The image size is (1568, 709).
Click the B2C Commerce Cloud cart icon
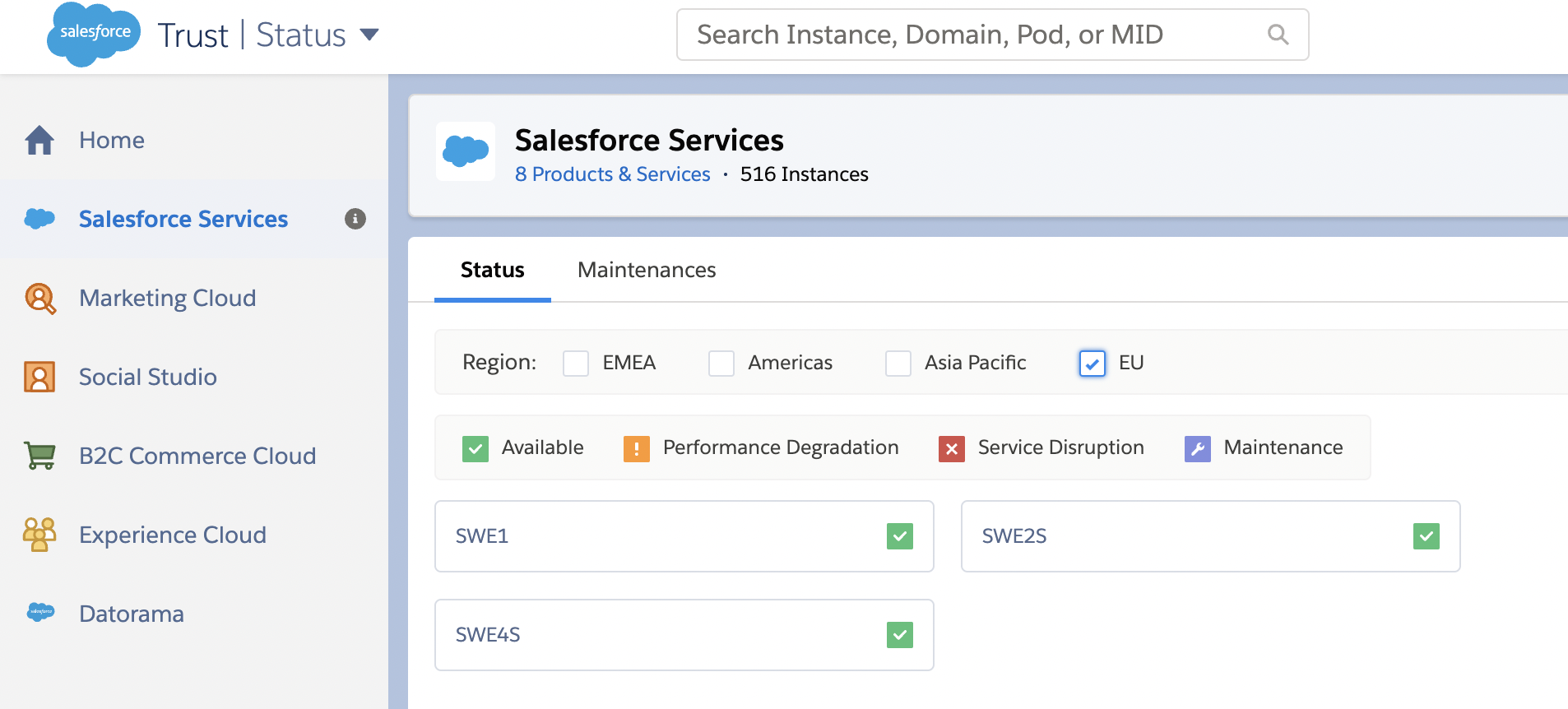39,456
